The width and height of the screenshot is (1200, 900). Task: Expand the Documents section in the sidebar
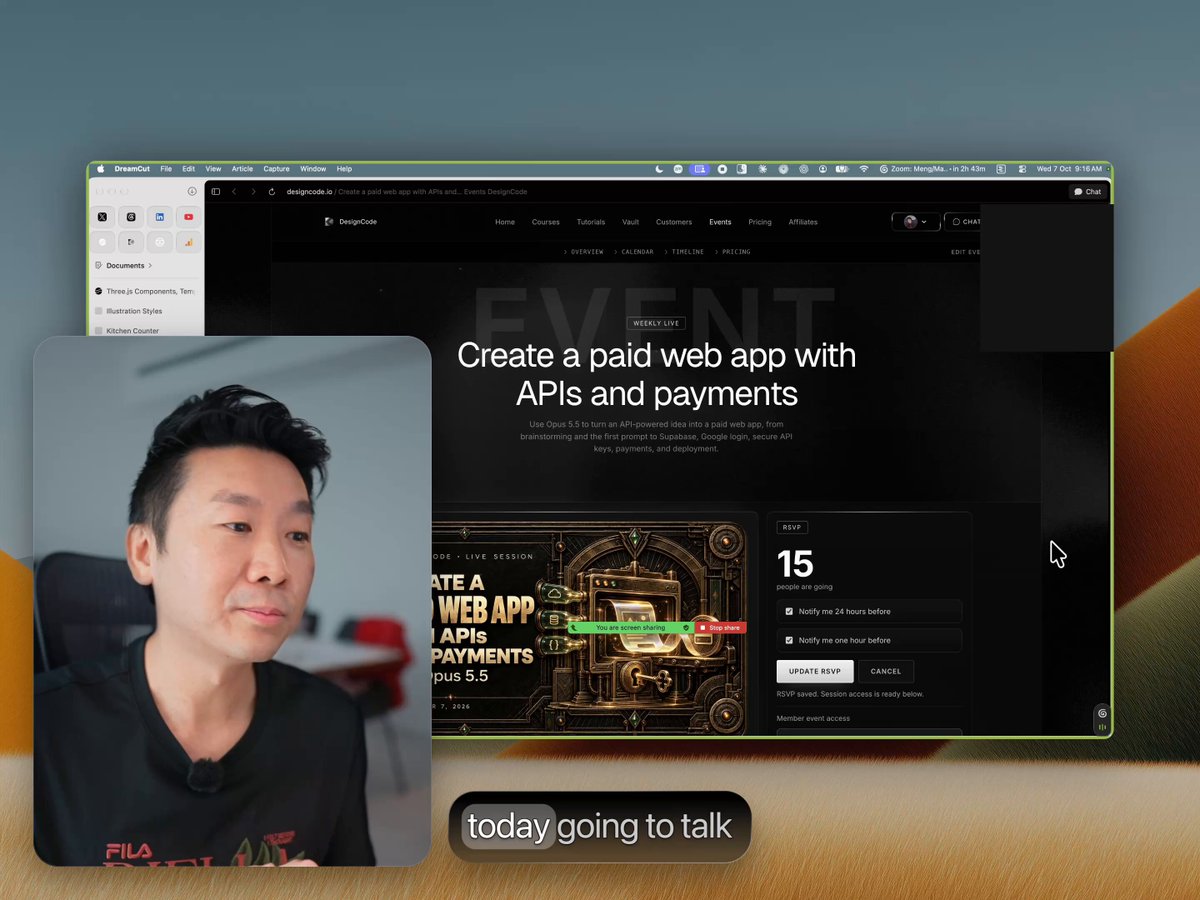(x=125, y=265)
